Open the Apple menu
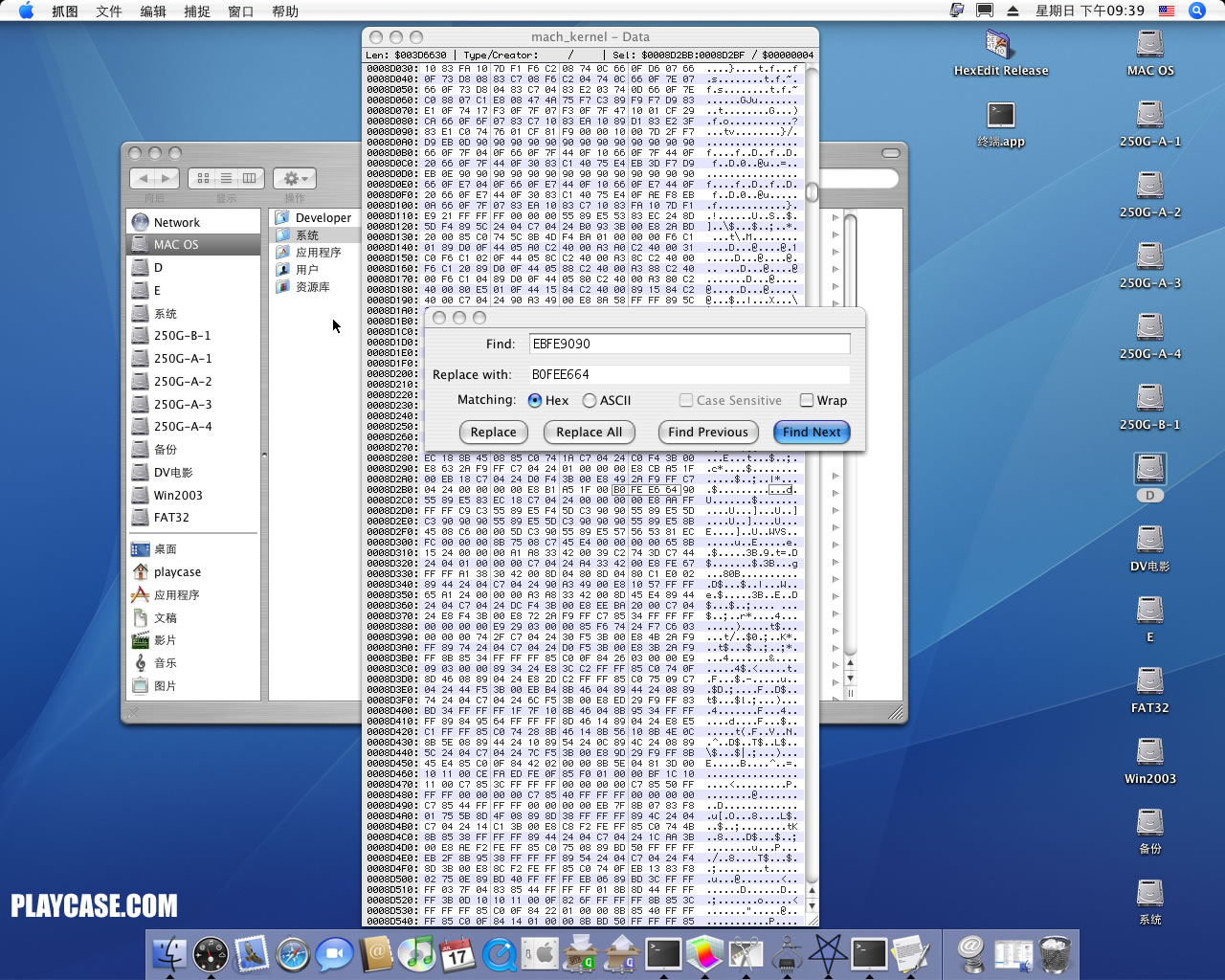 [x=26, y=11]
